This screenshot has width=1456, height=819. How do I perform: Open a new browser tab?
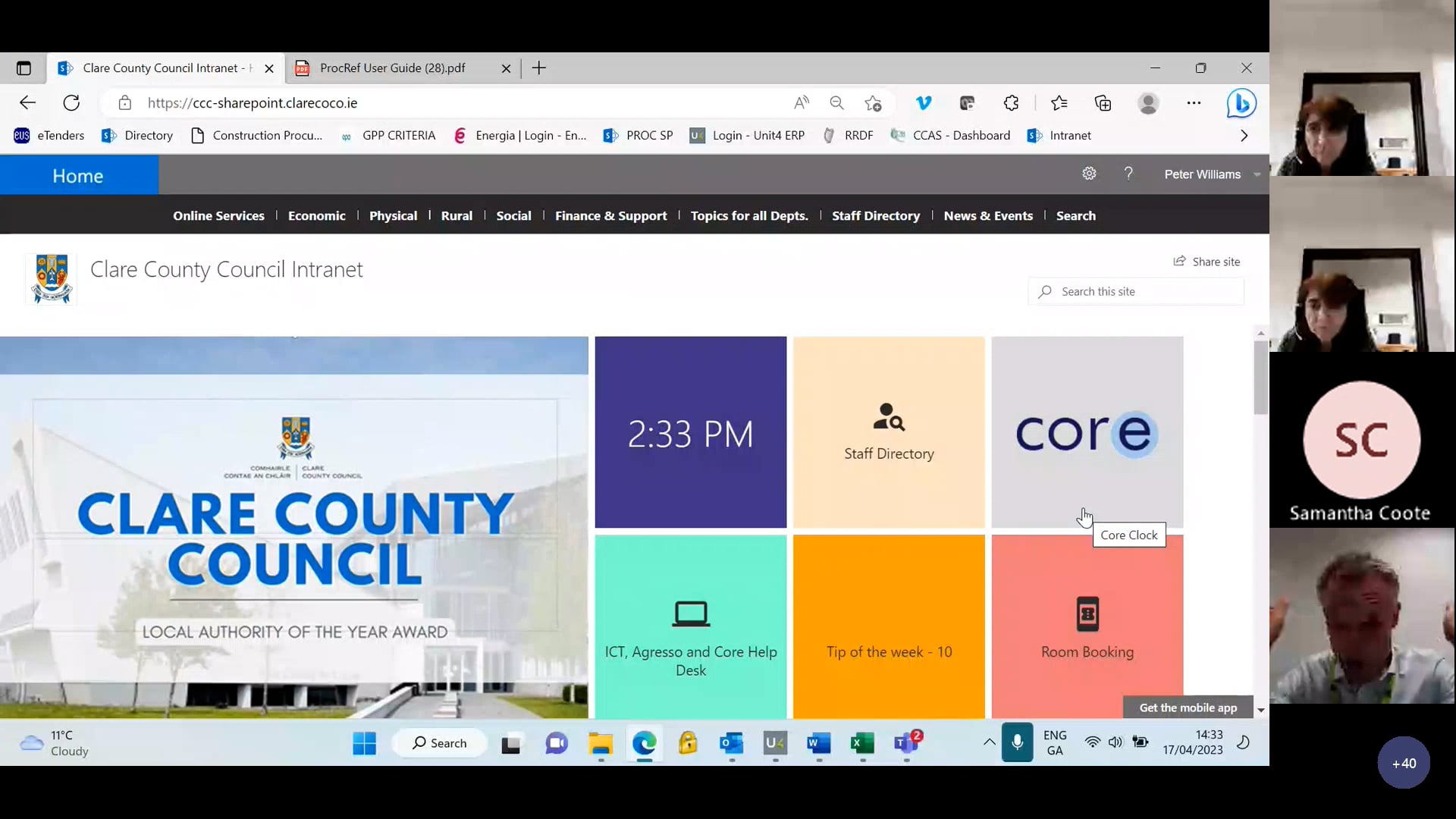[x=538, y=68]
